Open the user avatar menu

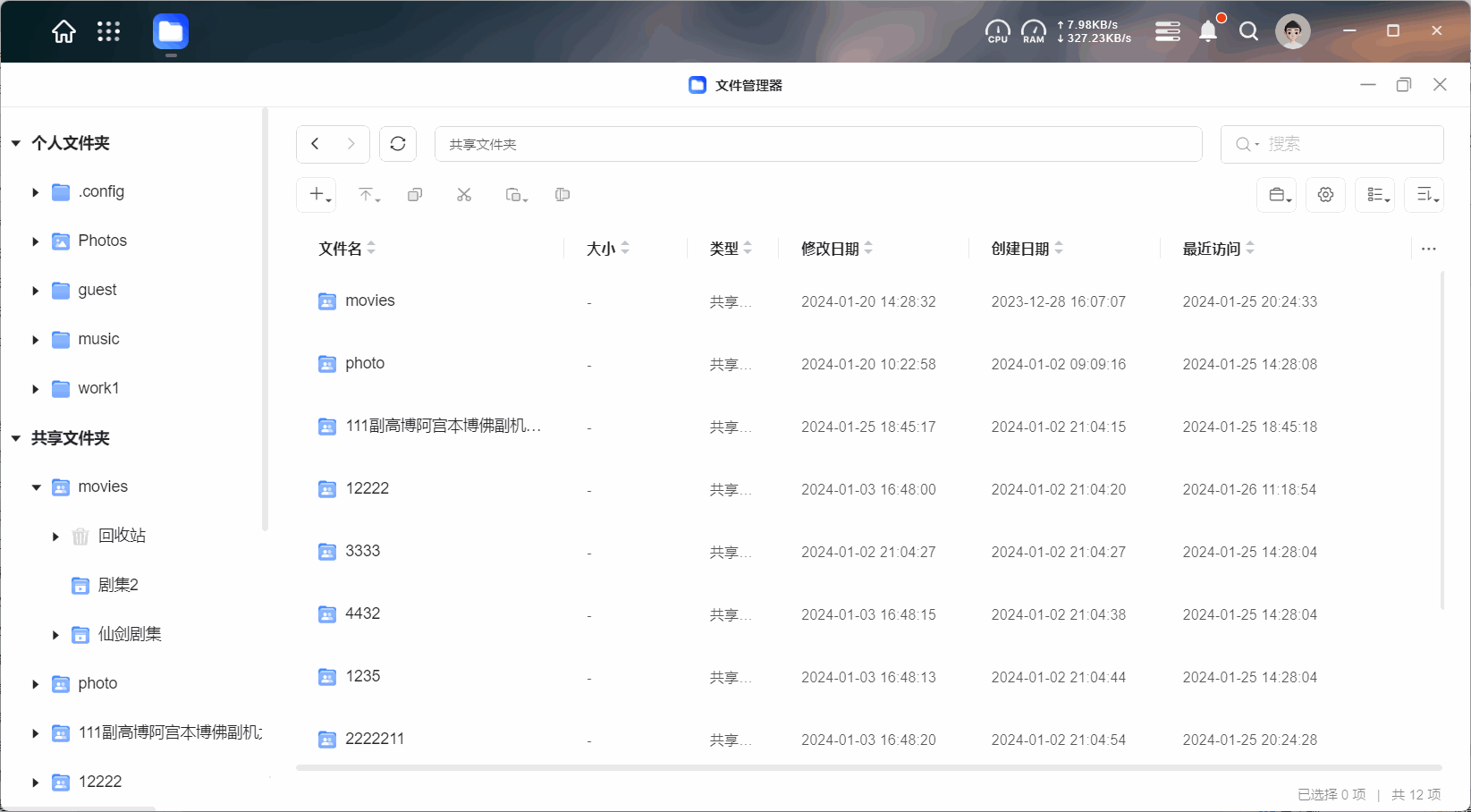coord(1293,31)
